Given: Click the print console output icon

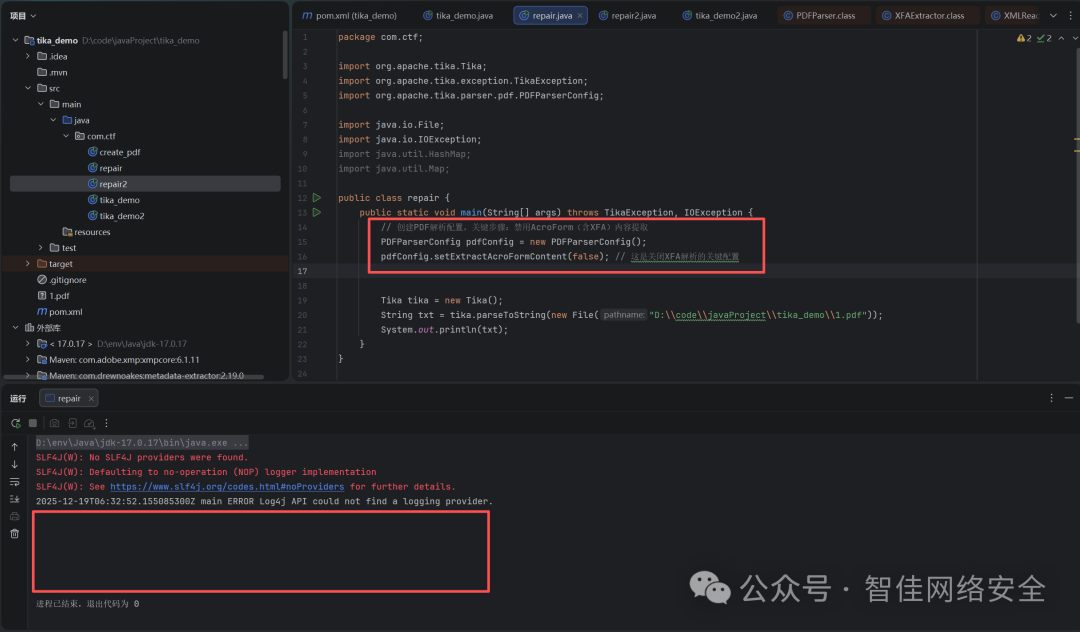Looking at the screenshot, I should point(14,516).
